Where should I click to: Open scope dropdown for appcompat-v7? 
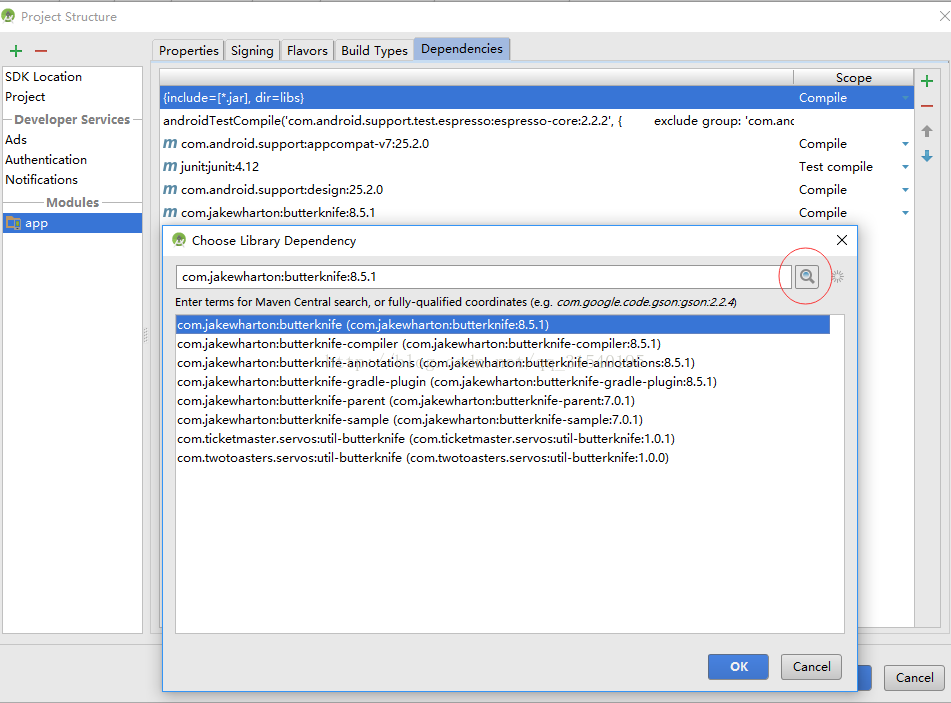point(906,144)
